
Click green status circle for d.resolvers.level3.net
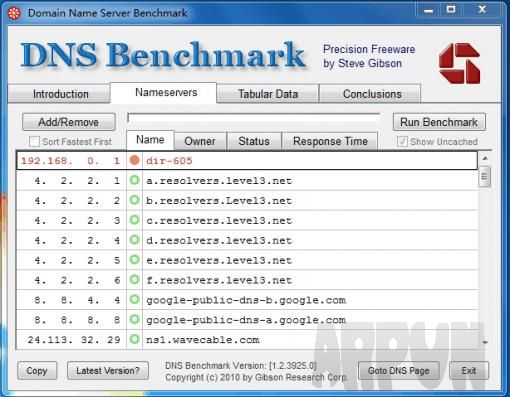click(134, 240)
